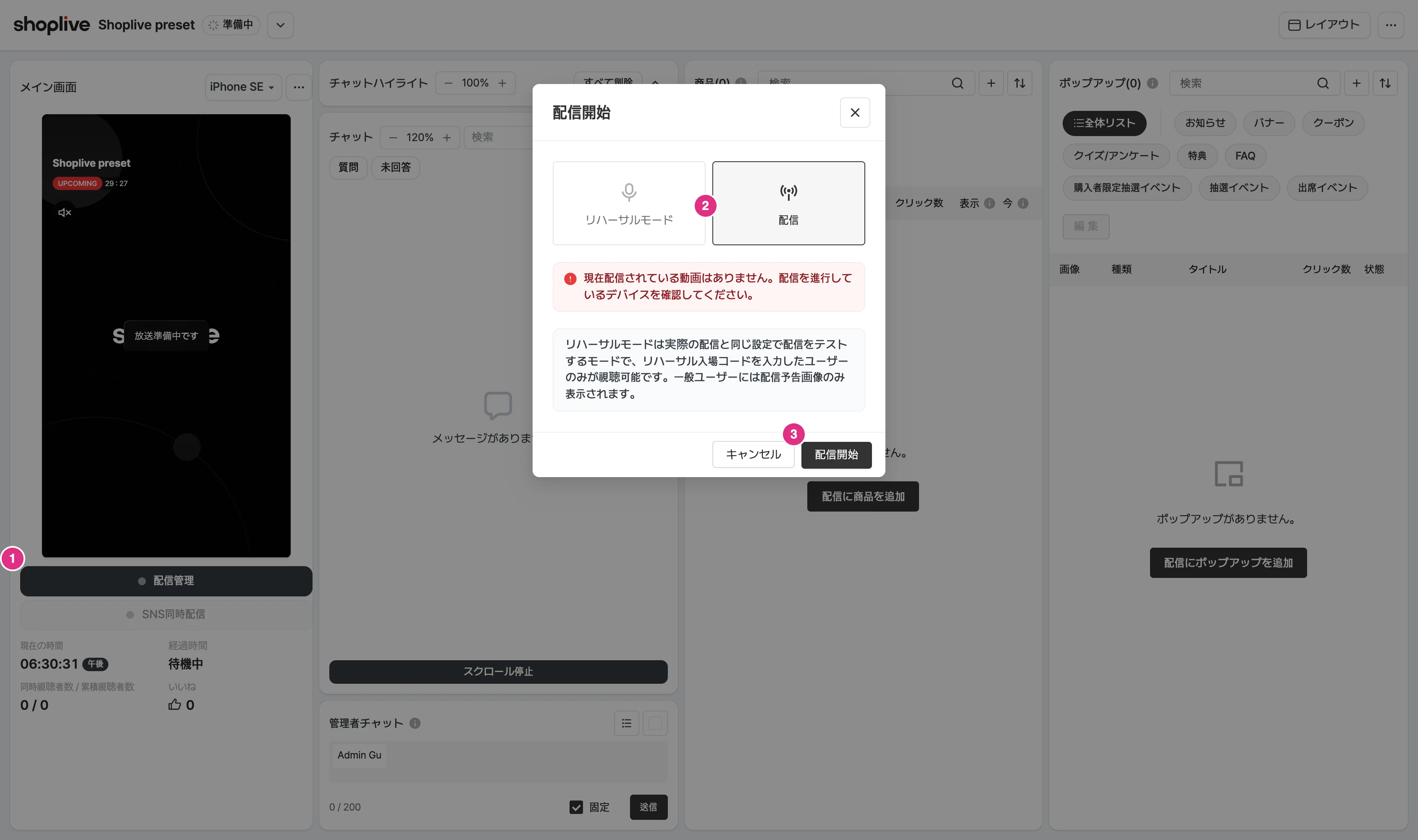Click 配信に商品を追加 button
The image size is (1418, 840).
863,496
